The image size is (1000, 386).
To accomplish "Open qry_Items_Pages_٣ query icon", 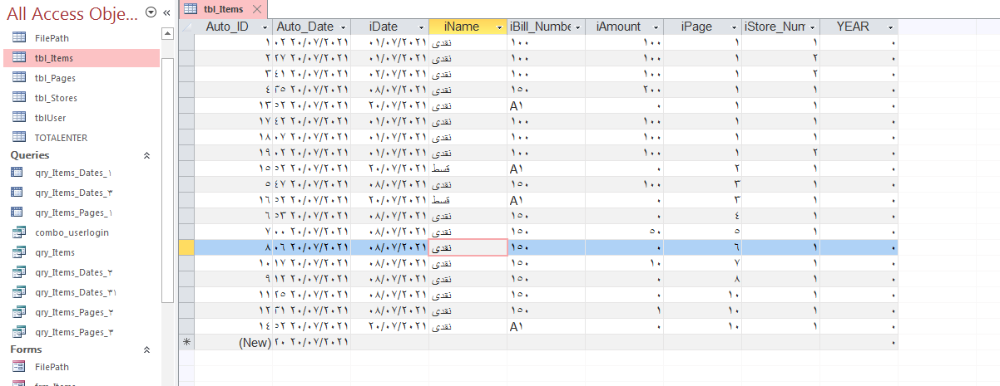I will [19, 332].
